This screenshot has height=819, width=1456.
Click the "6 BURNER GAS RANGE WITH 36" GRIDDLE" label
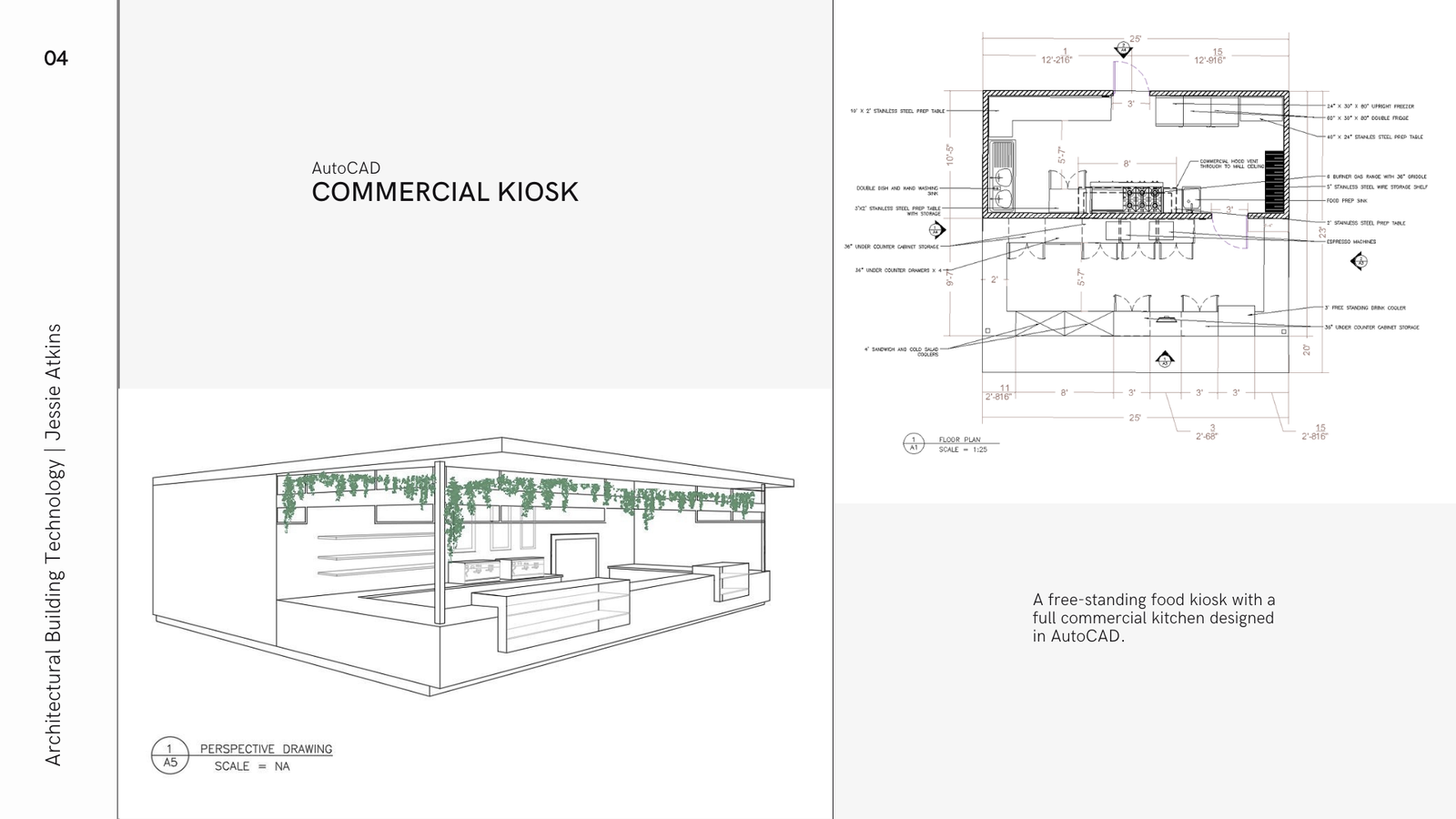pos(1377,177)
